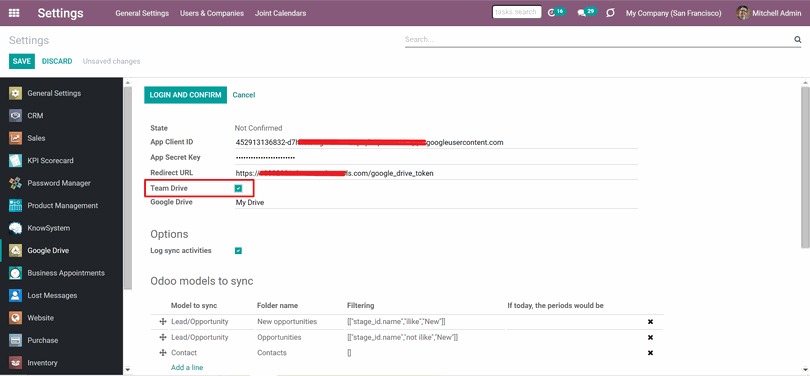Viewport: 810px width, 376px height.
Task: Click the Inventory box icon in sidebar
Action: [15, 363]
